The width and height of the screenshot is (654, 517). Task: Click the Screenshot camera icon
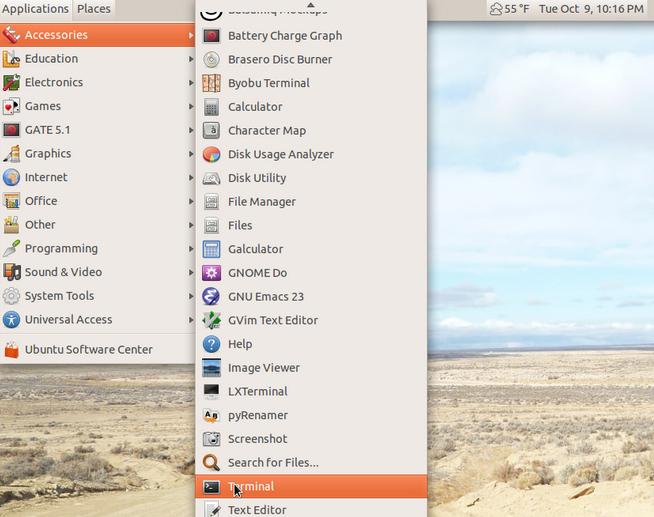211,439
